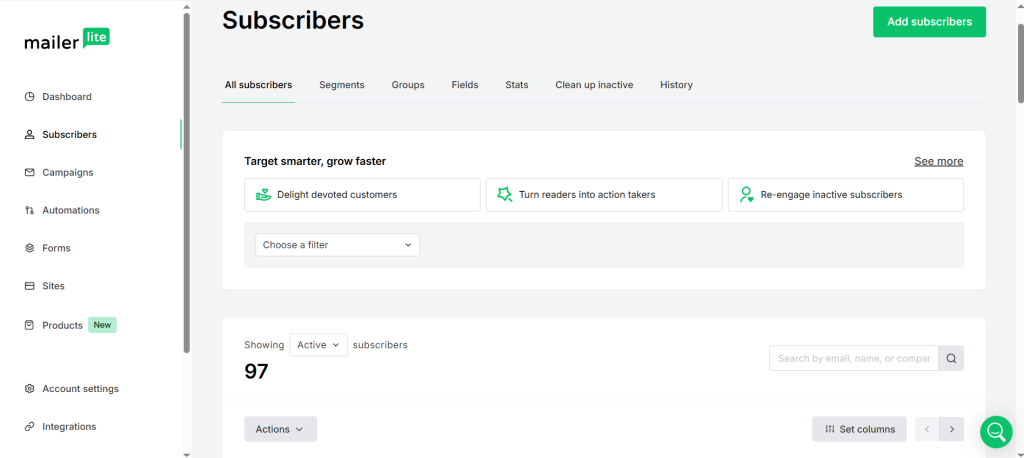Screen dimensions: 1024x458
Task: Click the Set columns button
Action: (x=859, y=429)
